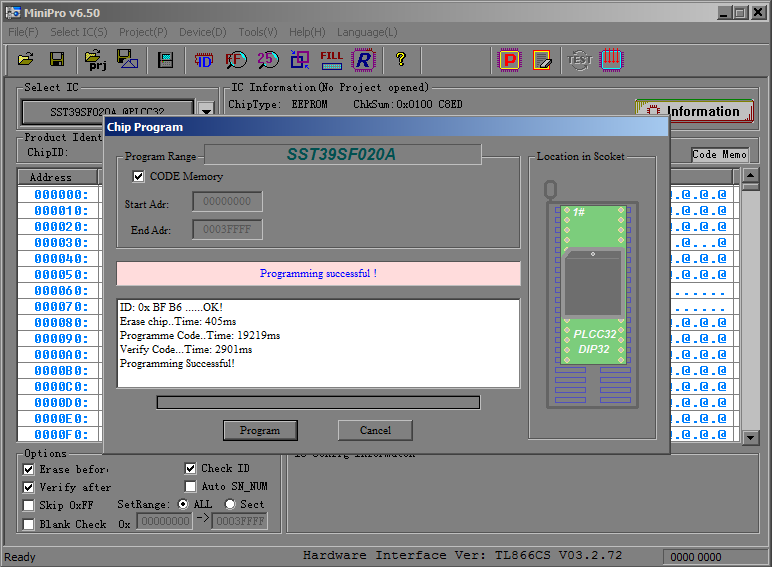Image resolution: width=772 pixels, height=567 pixels.
Task: Read chip with the R chip icon
Action: 363,60
